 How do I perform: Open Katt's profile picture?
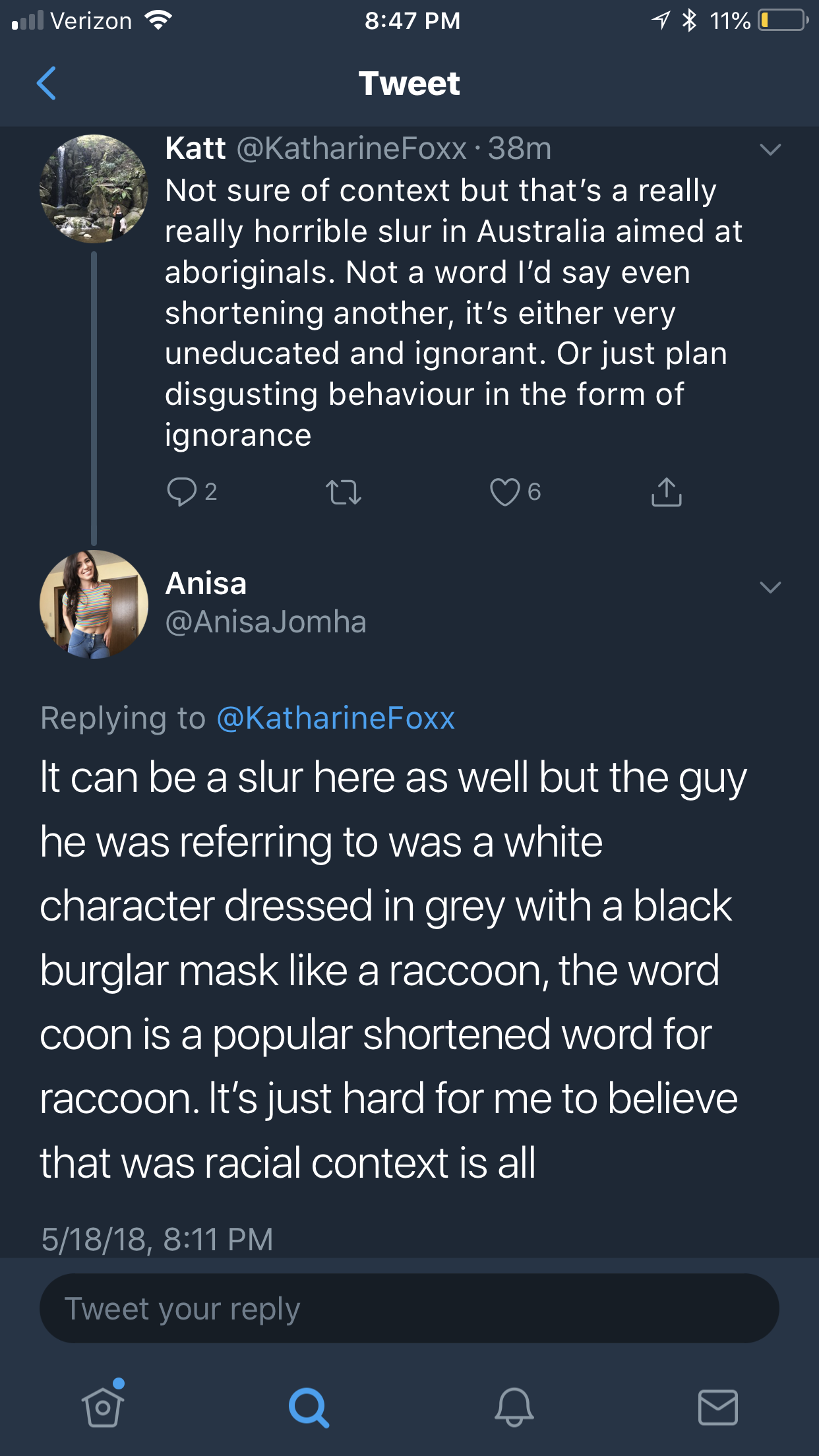(x=94, y=189)
